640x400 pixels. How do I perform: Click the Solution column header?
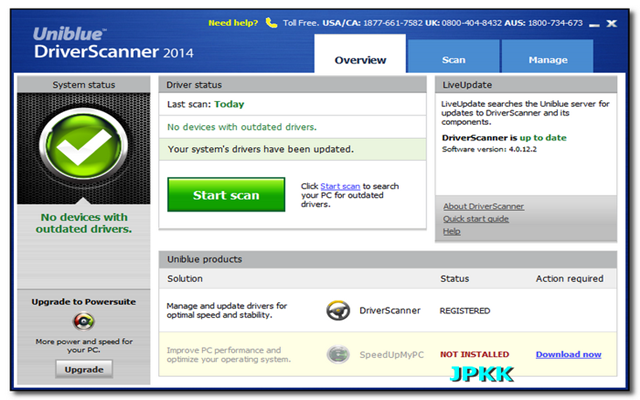[185, 279]
